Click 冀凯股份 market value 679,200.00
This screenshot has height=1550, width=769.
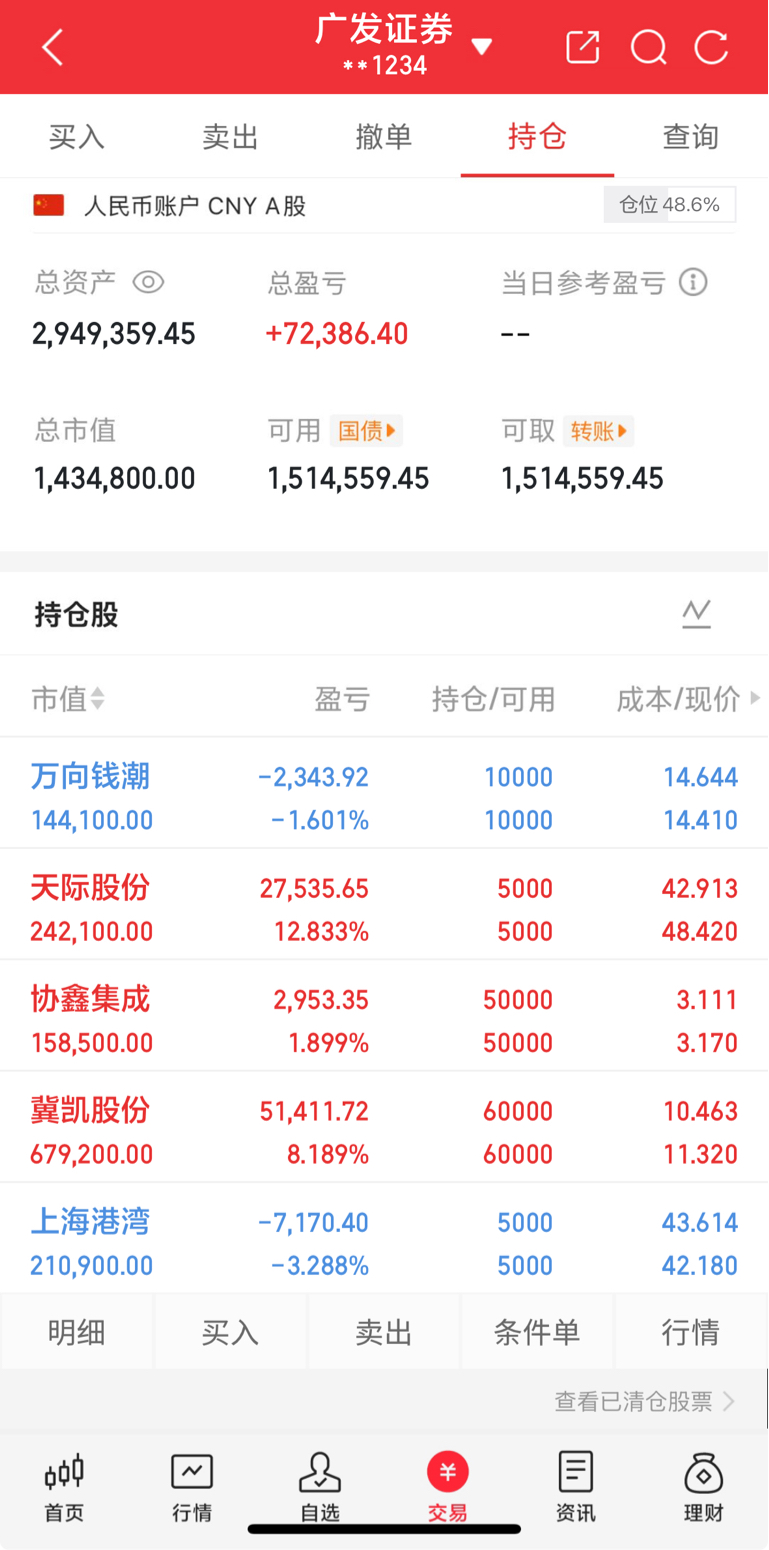click(92, 1154)
